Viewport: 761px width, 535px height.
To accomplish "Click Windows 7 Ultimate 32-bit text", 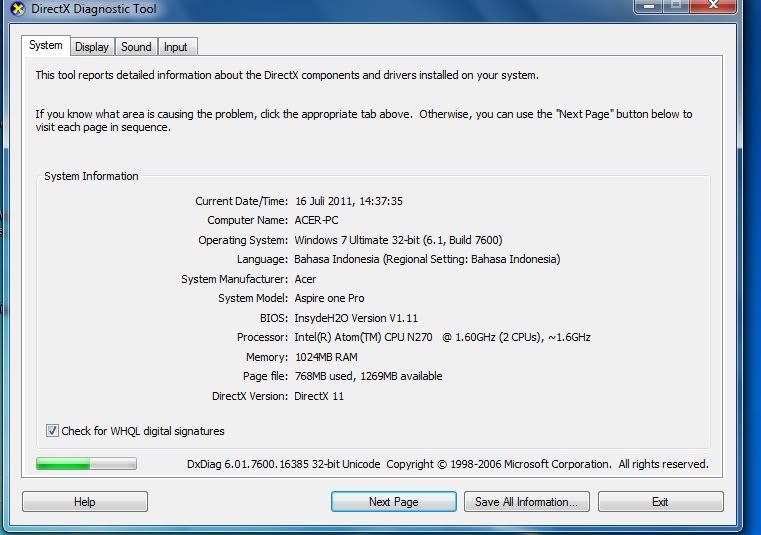I will tap(398, 240).
